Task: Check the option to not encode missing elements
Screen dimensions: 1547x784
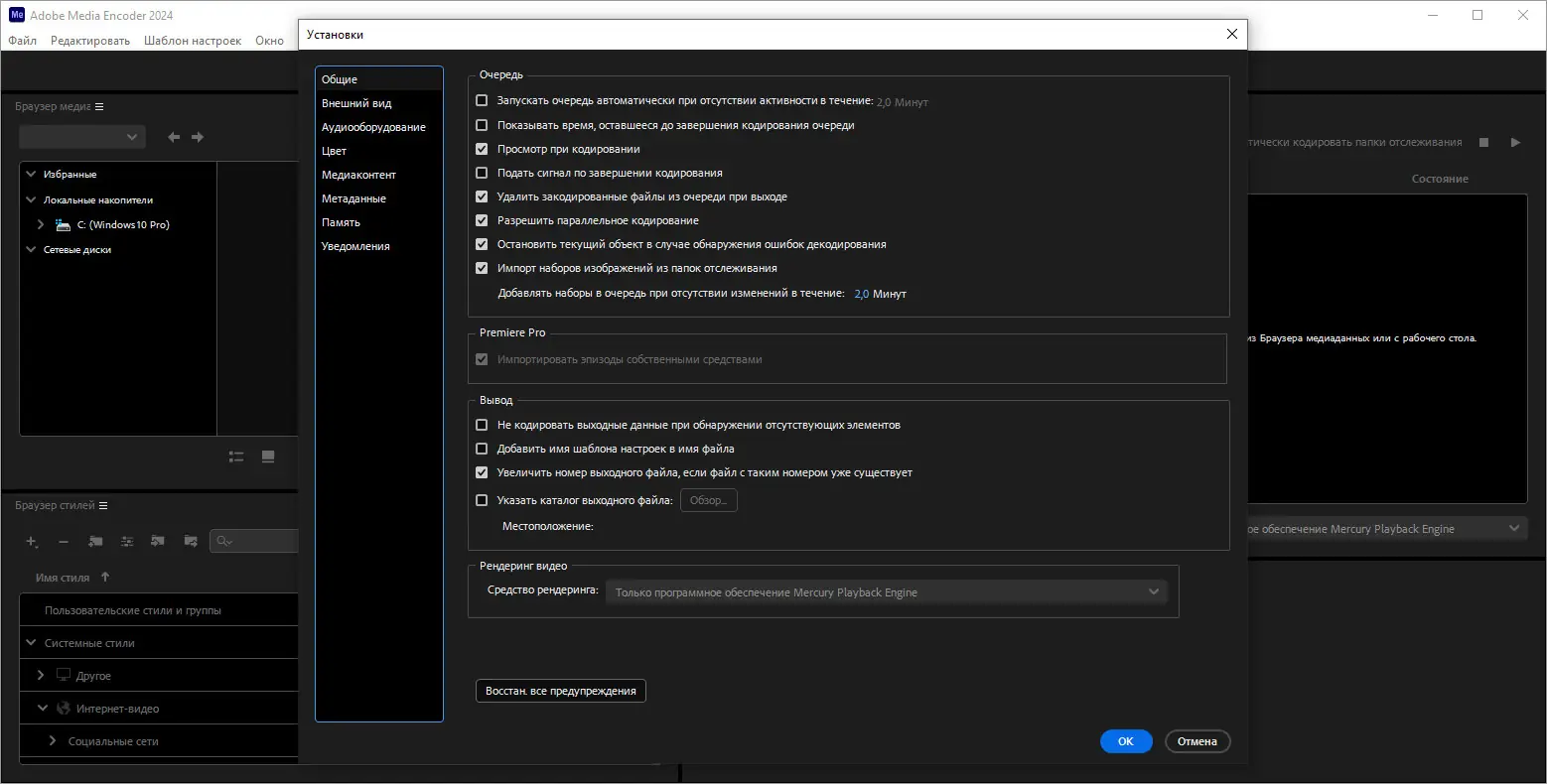Action: point(482,424)
